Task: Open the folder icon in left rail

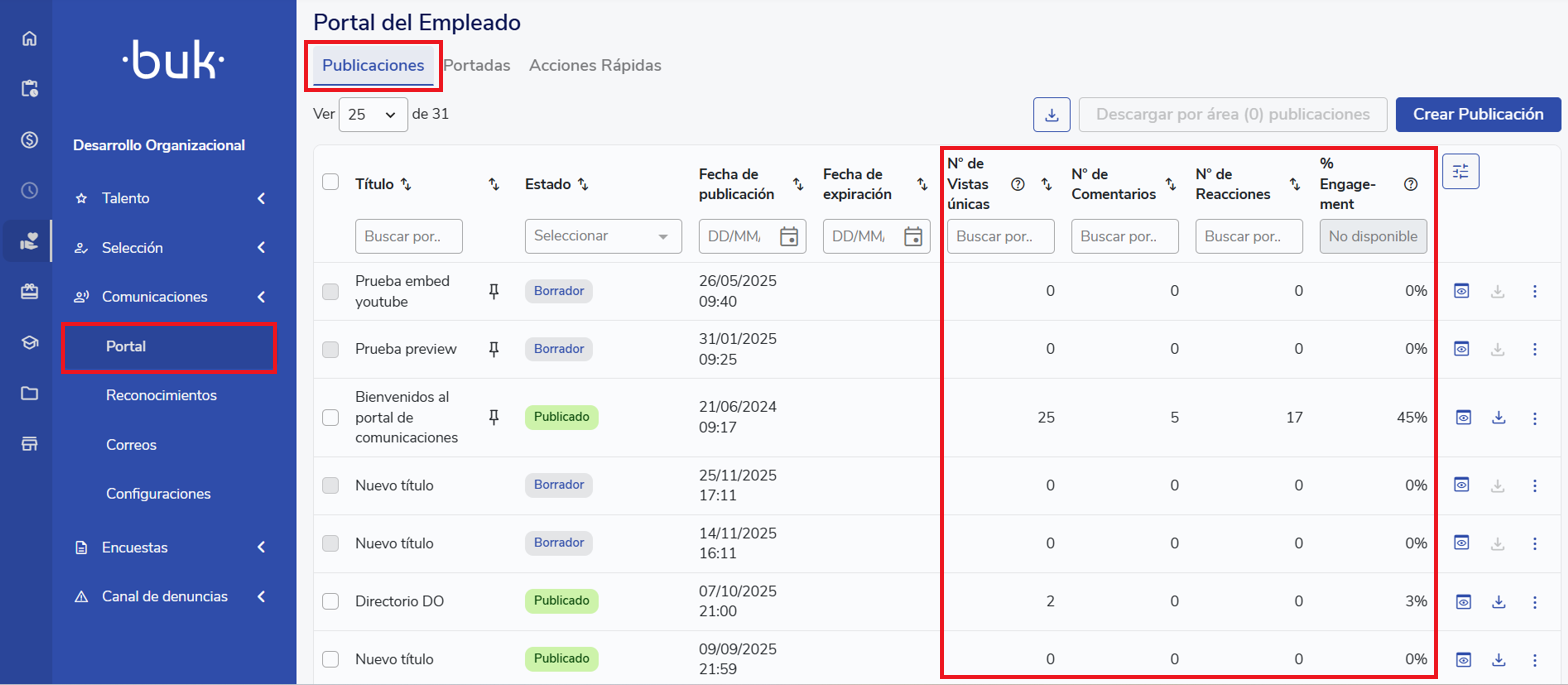Action: 29,393
